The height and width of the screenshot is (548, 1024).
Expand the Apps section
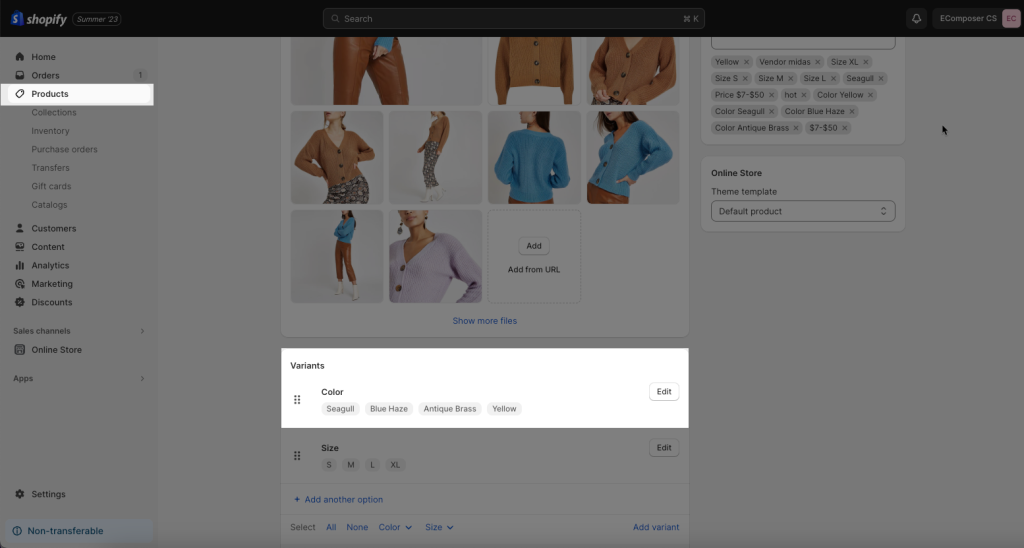pos(142,379)
